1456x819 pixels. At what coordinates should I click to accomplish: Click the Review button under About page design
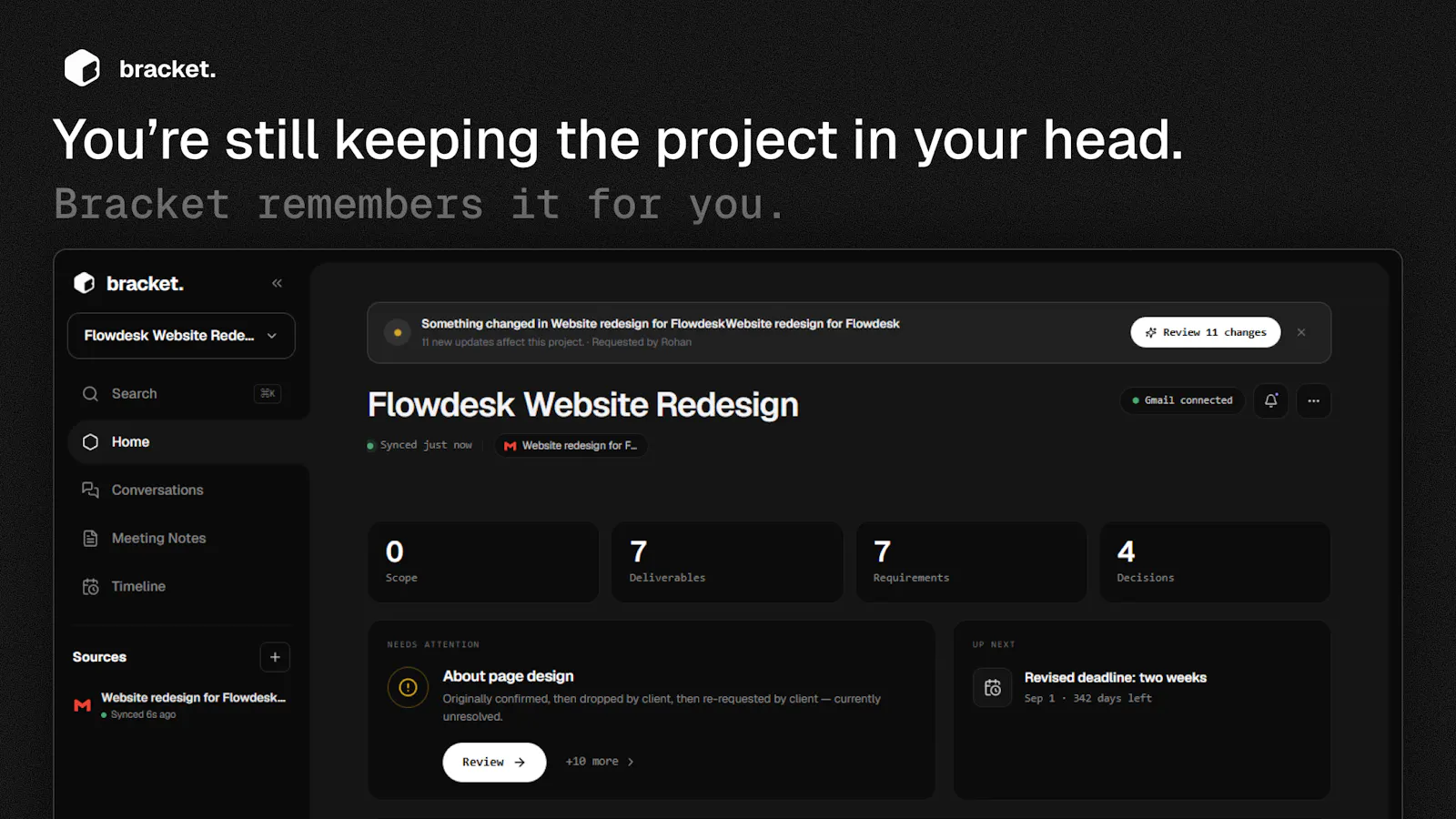[494, 762]
